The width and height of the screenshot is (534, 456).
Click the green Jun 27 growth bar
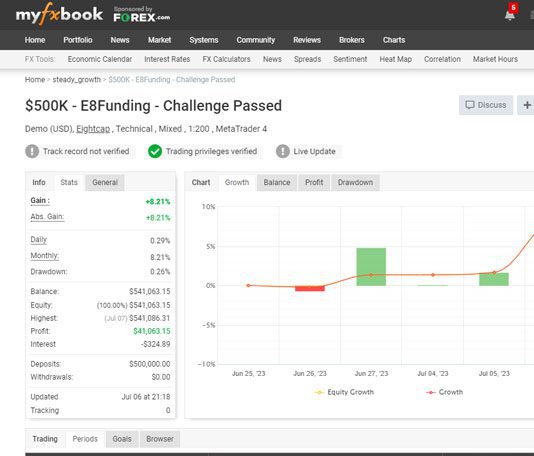point(371,267)
